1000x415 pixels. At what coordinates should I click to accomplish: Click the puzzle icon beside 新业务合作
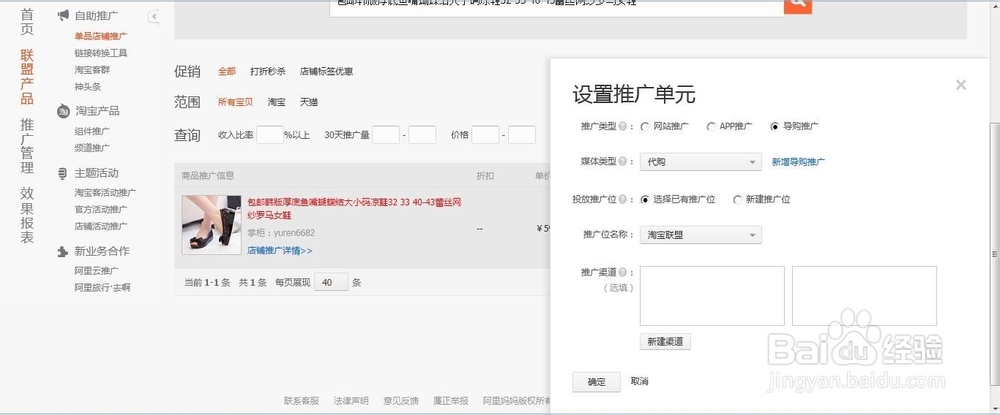pyautogui.click(x=62, y=251)
